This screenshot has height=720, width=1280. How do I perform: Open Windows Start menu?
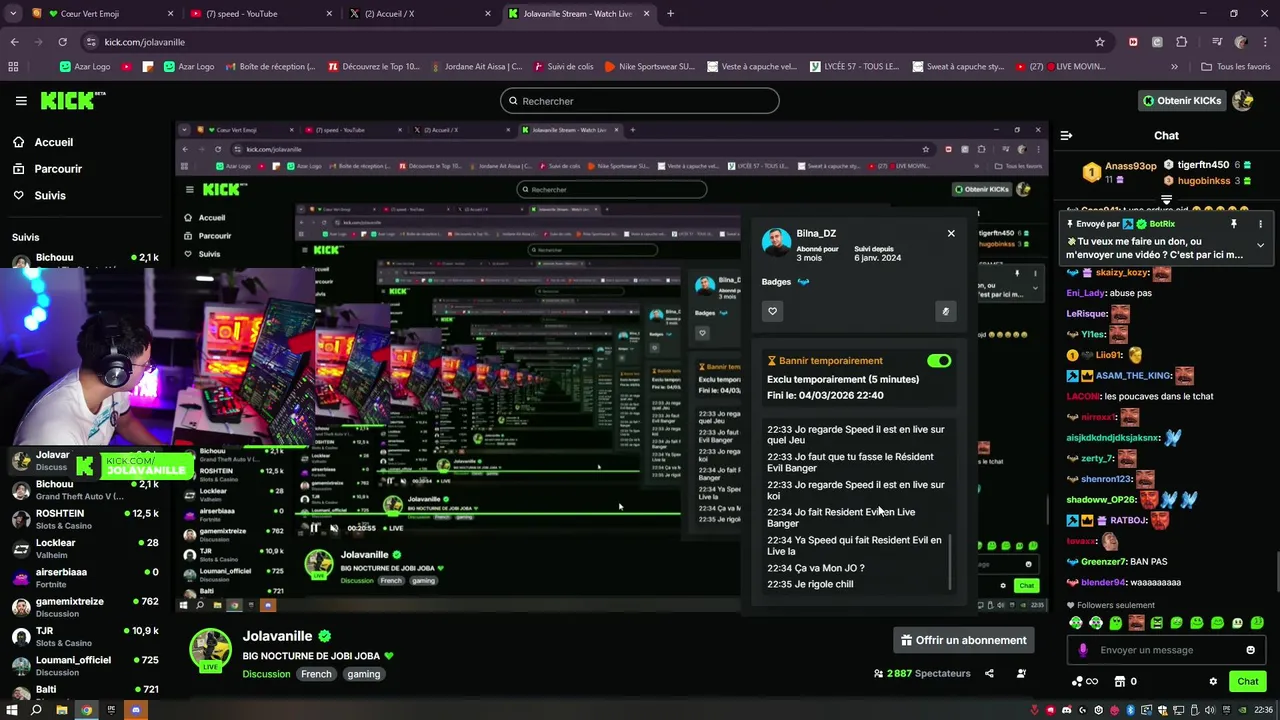(10, 710)
